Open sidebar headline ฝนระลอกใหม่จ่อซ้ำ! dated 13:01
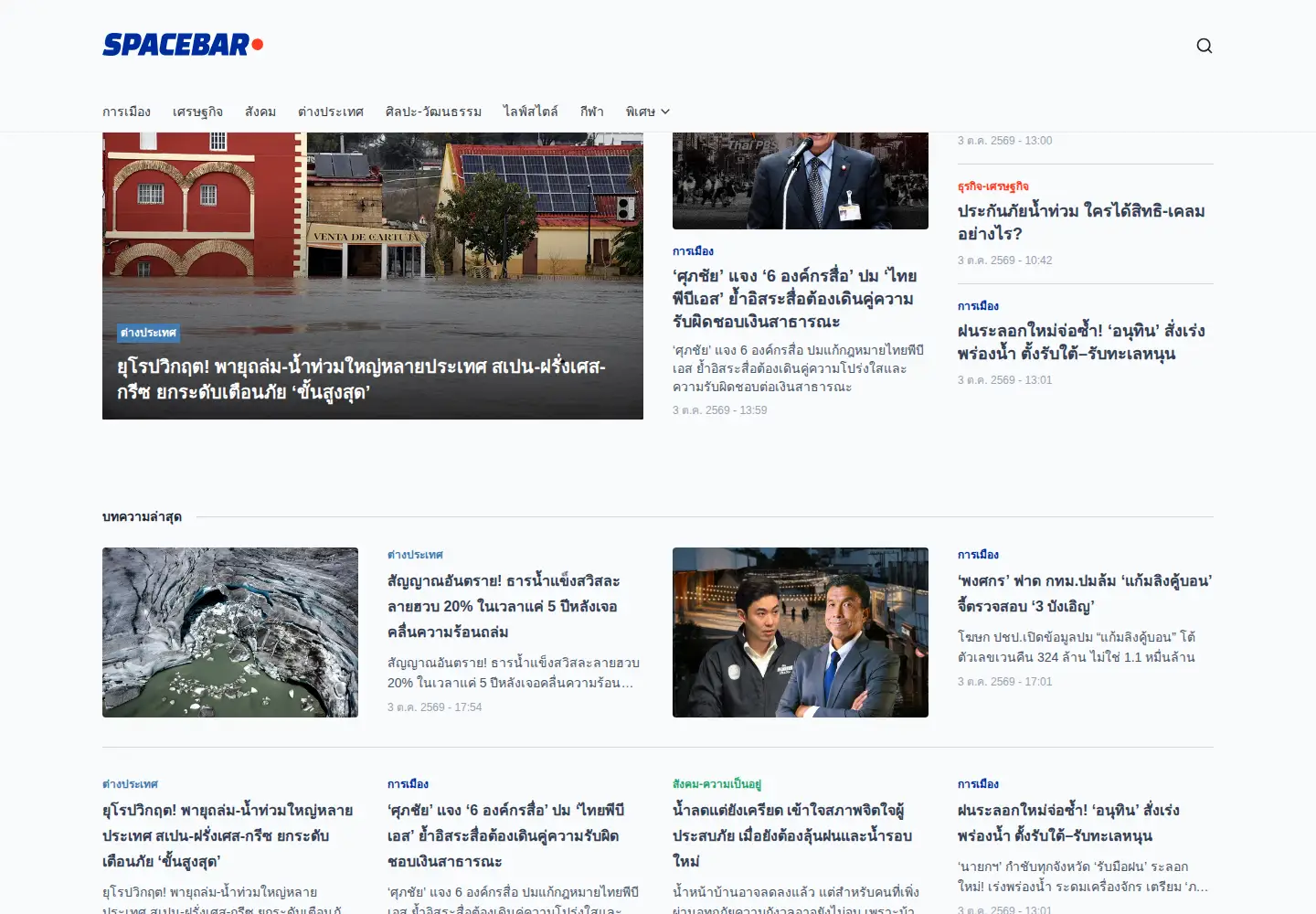Viewport: 1316px width, 914px height. (x=1081, y=342)
